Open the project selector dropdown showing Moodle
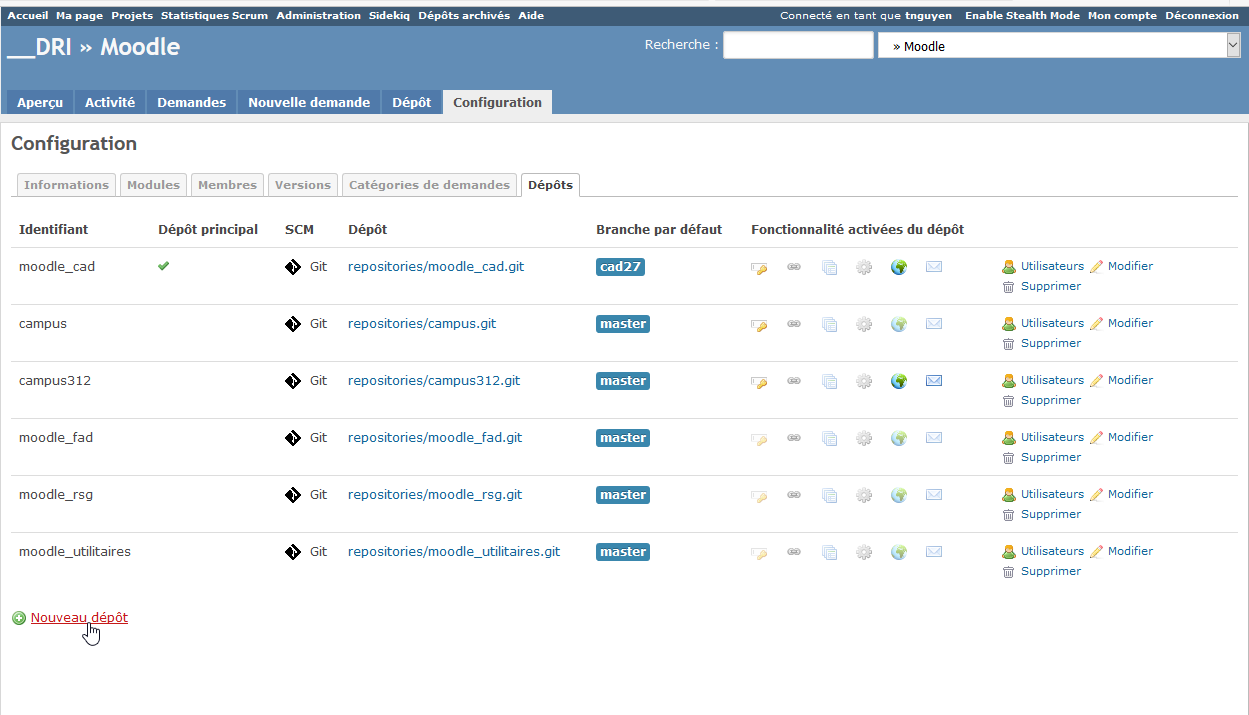The height and width of the screenshot is (715, 1249). tap(1058, 46)
